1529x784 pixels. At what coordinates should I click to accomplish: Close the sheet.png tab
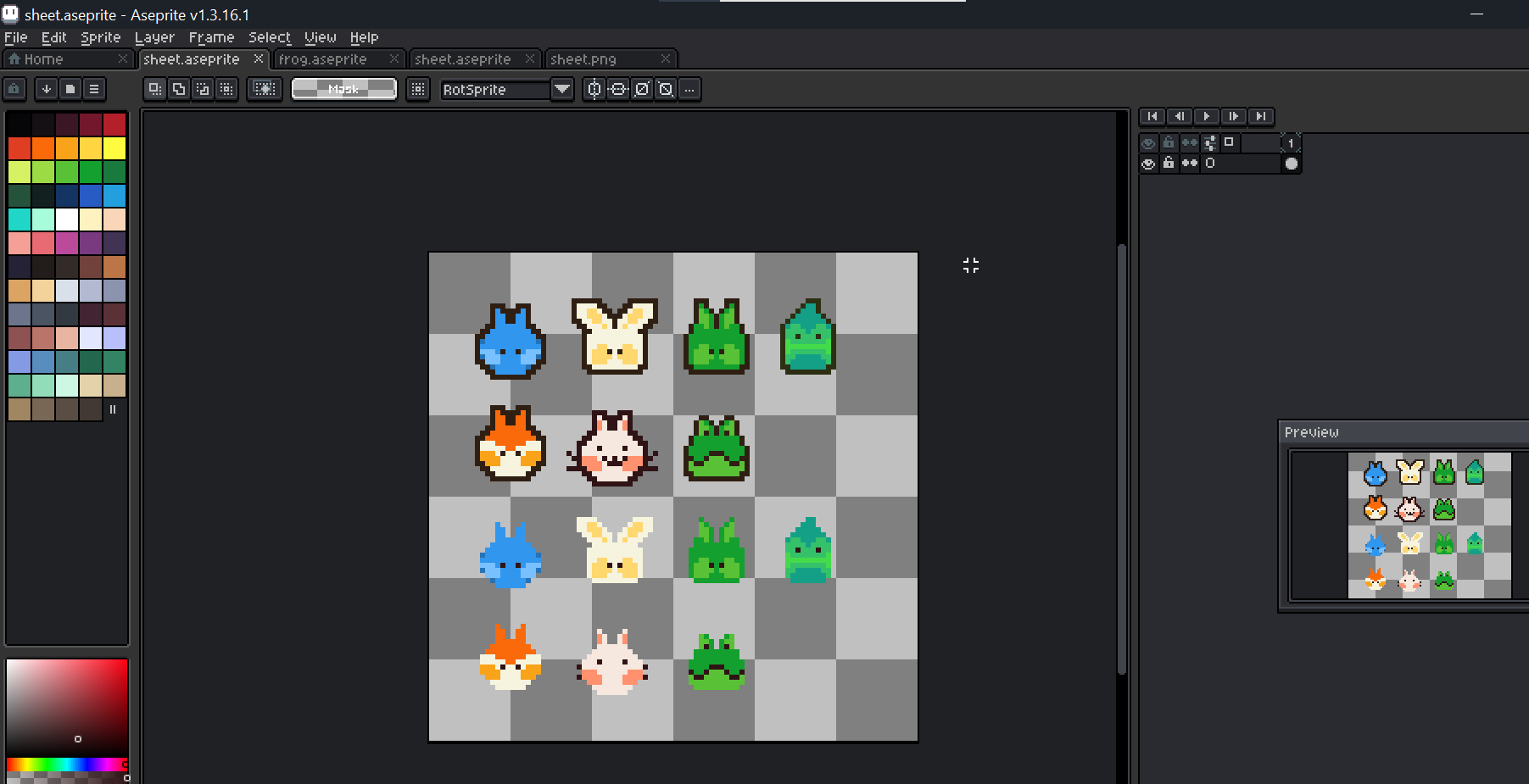click(666, 58)
